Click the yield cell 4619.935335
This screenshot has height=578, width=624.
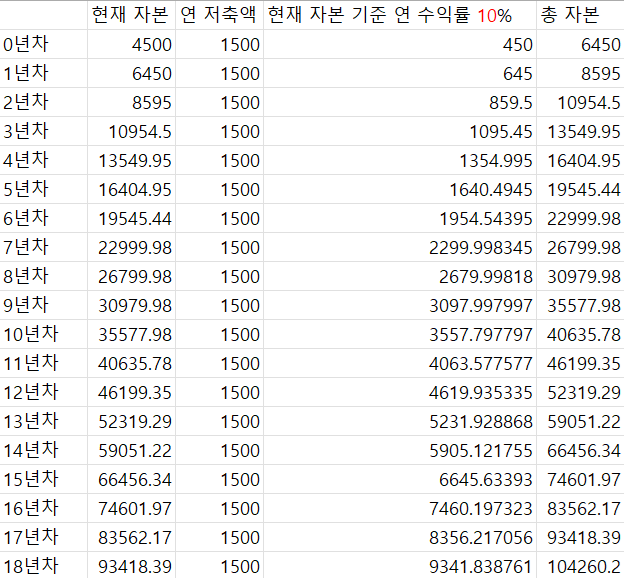coord(400,393)
